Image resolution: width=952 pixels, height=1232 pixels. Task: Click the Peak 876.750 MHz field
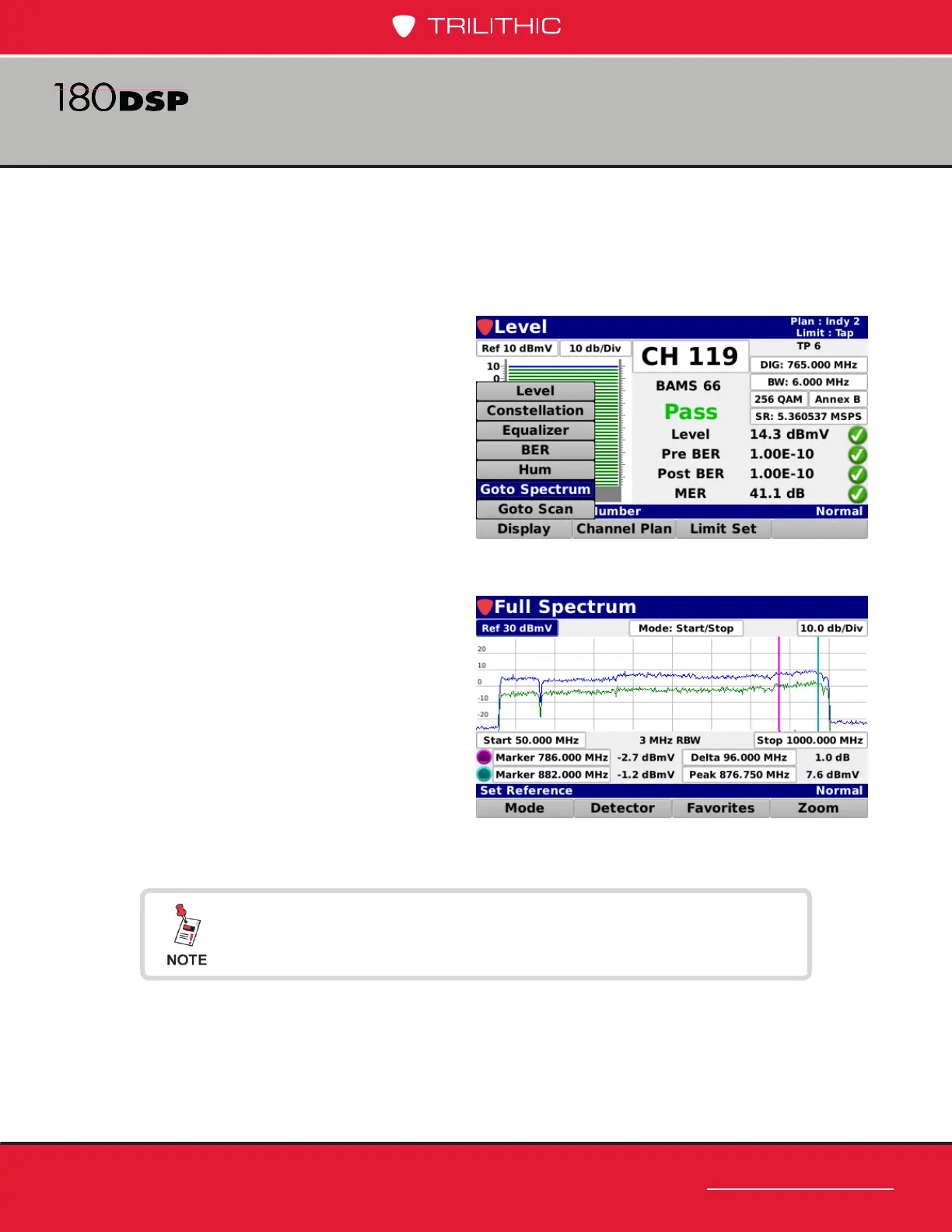click(x=739, y=775)
